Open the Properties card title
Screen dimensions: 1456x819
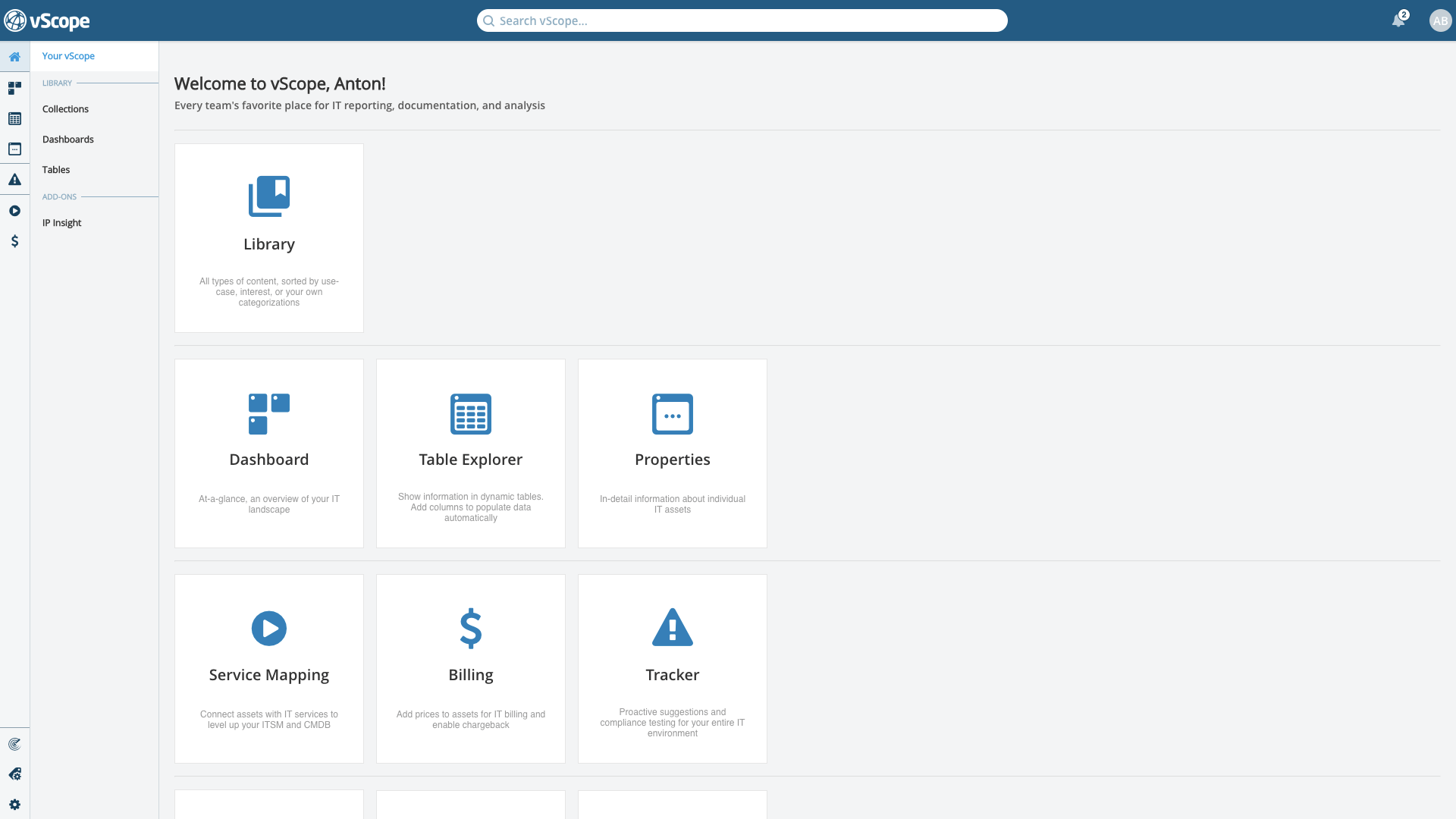coord(673,460)
